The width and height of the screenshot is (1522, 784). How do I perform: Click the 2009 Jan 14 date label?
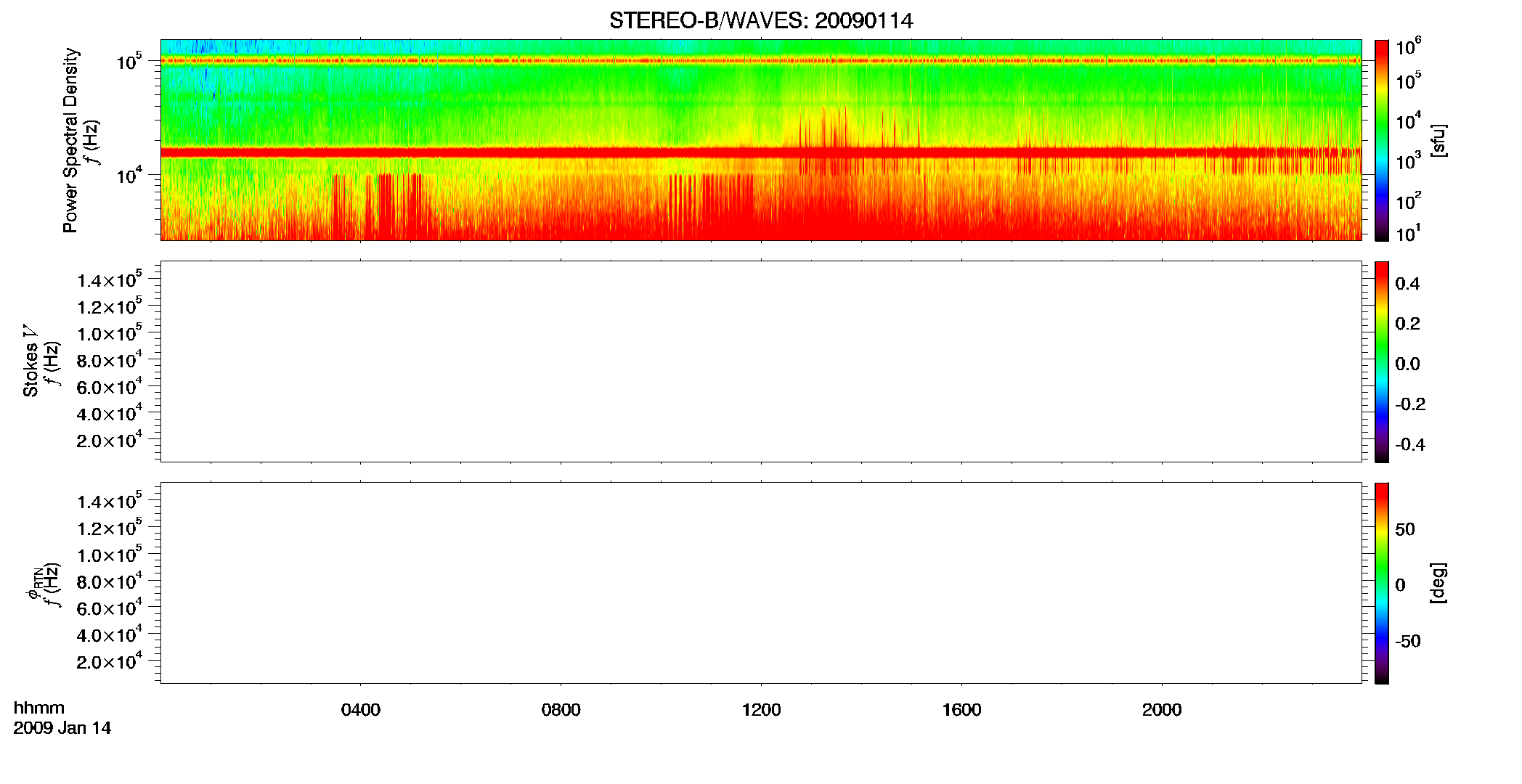pos(62,728)
